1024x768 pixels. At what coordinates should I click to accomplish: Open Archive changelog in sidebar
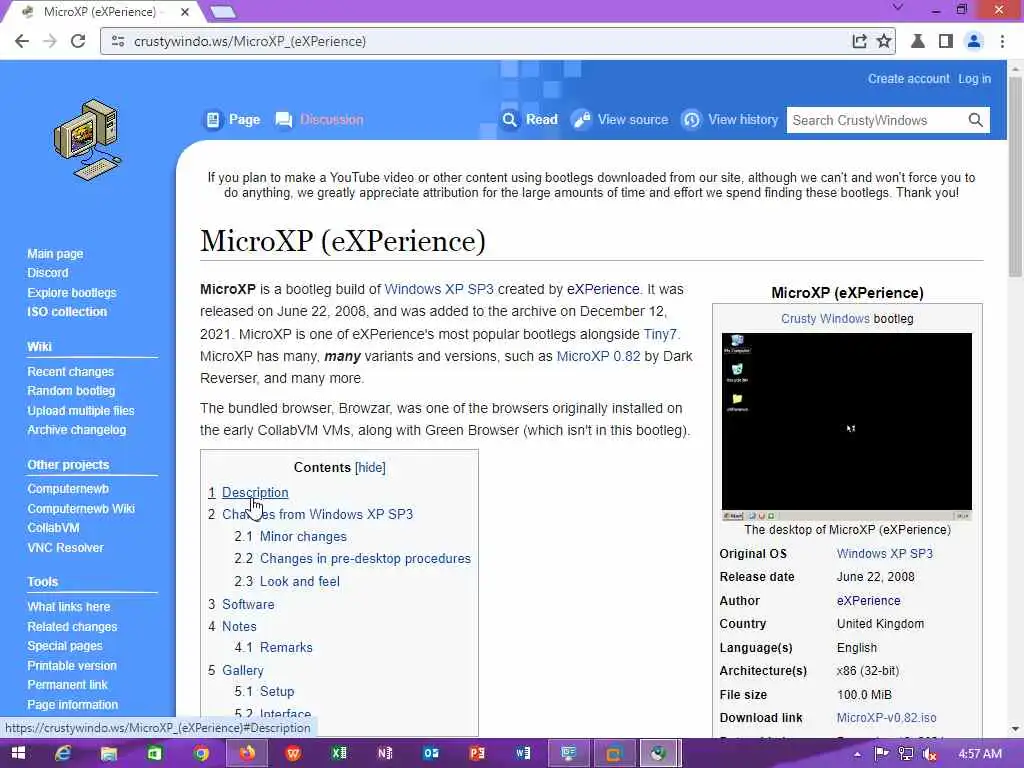[76, 430]
